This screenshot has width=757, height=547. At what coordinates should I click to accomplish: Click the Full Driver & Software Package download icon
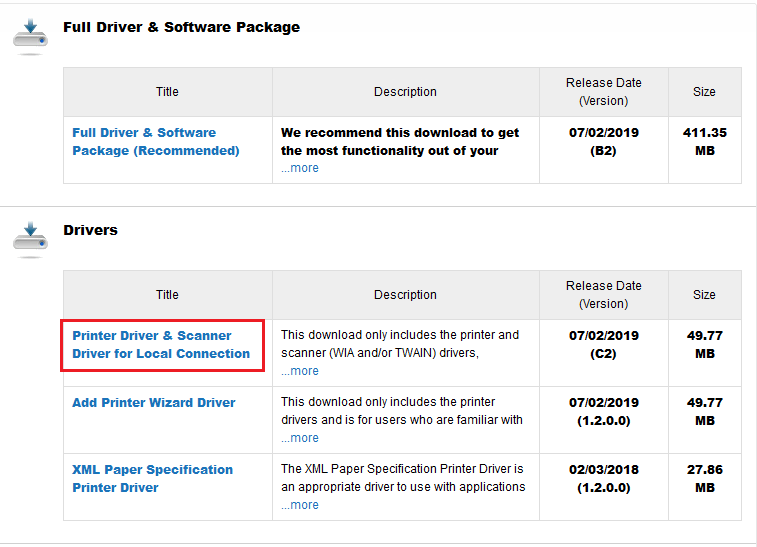tap(30, 36)
